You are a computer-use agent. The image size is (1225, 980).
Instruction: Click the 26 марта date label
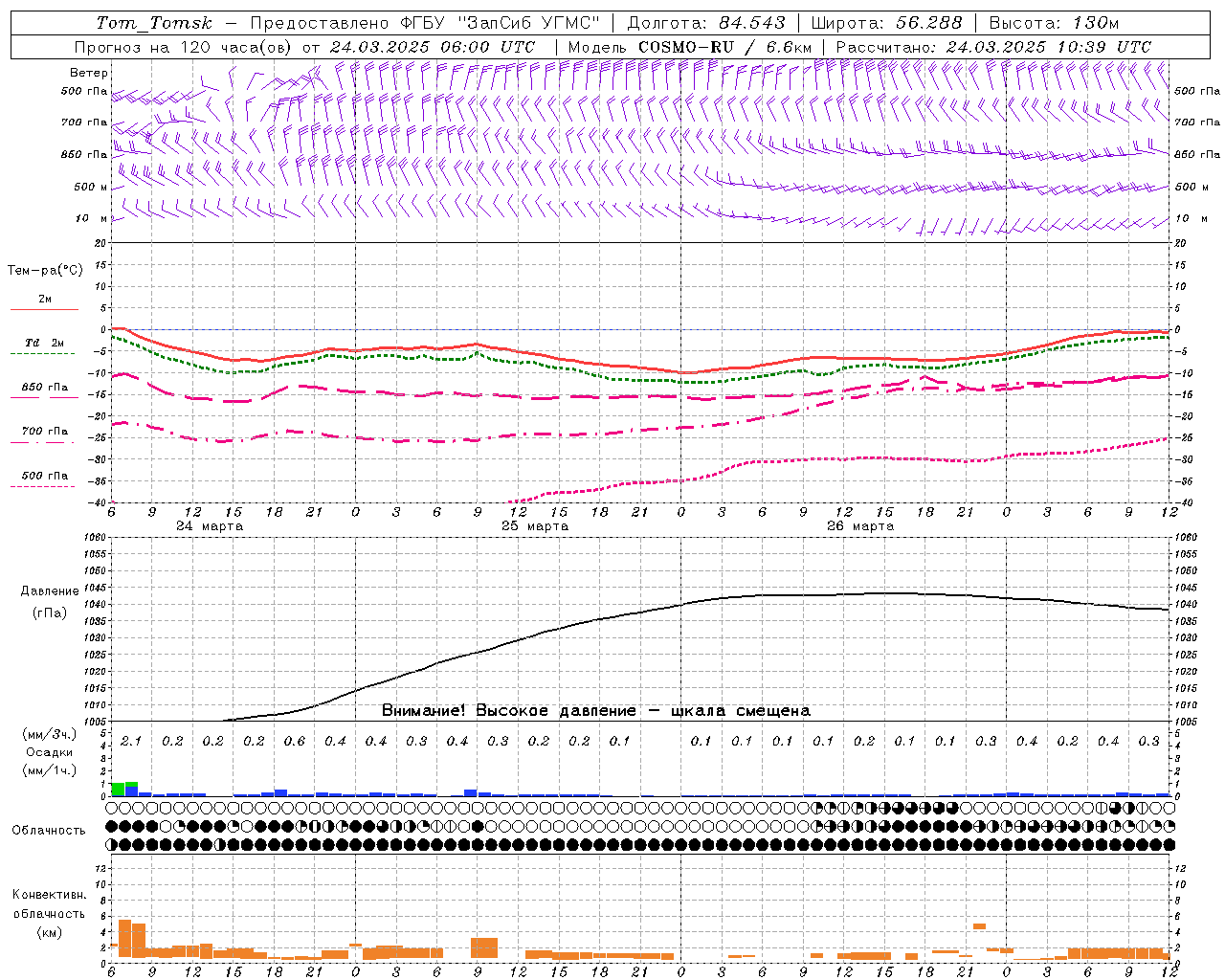(x=860, y=526)
